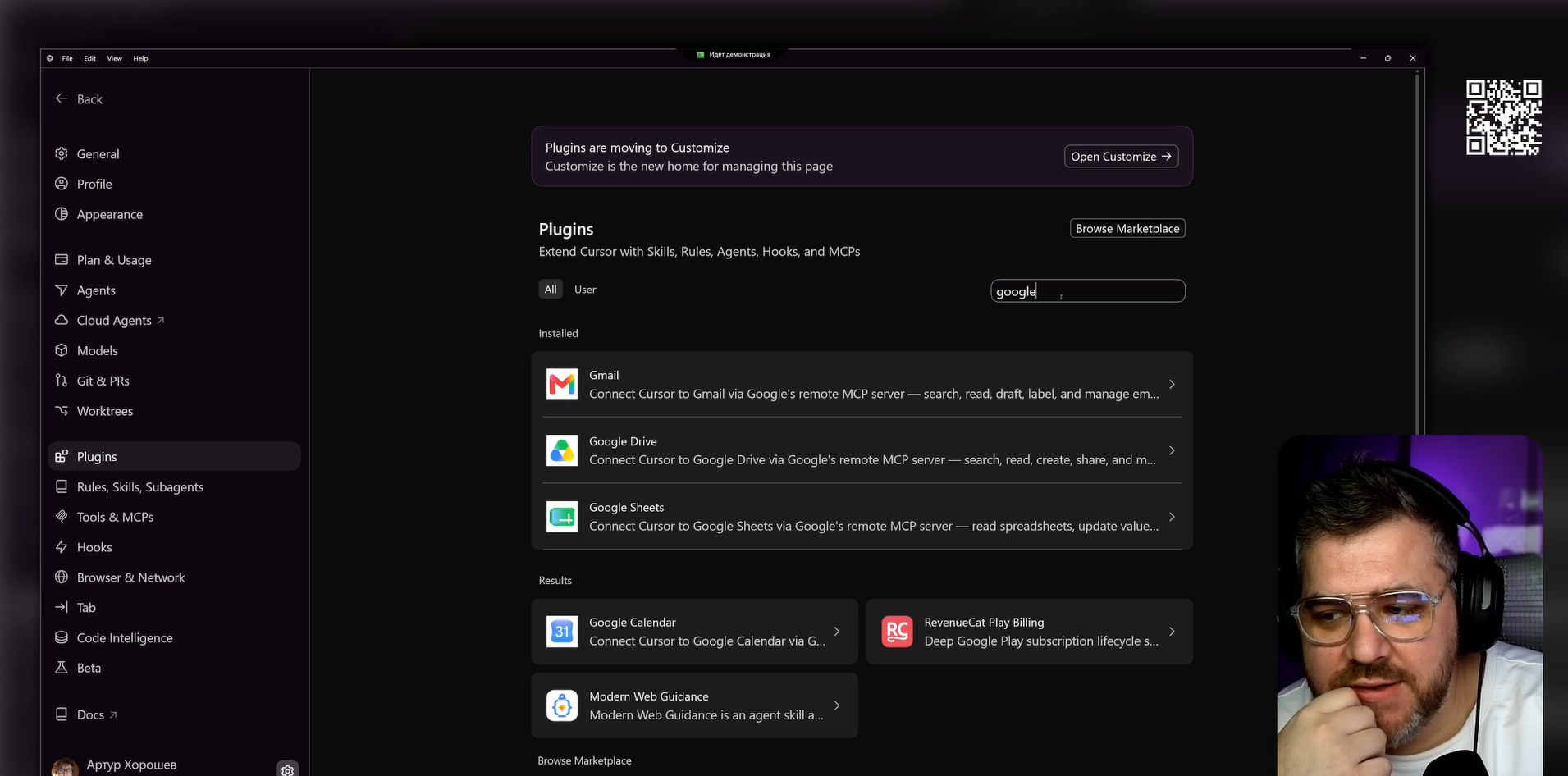Click the Gmail plugin logo
1568x776 pixels.
[x=562, y=384]
